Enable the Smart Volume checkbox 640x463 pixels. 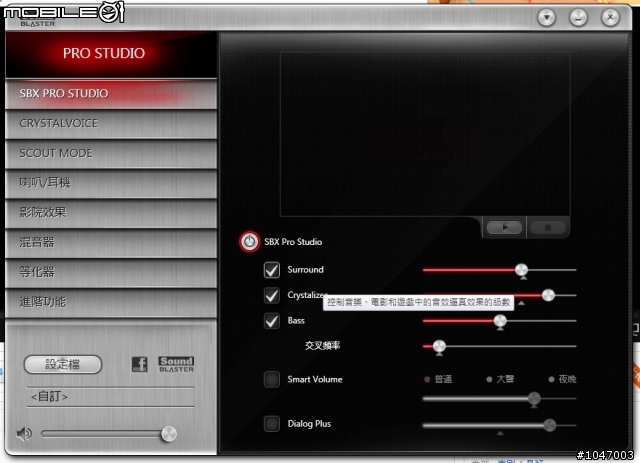point(272,379)
